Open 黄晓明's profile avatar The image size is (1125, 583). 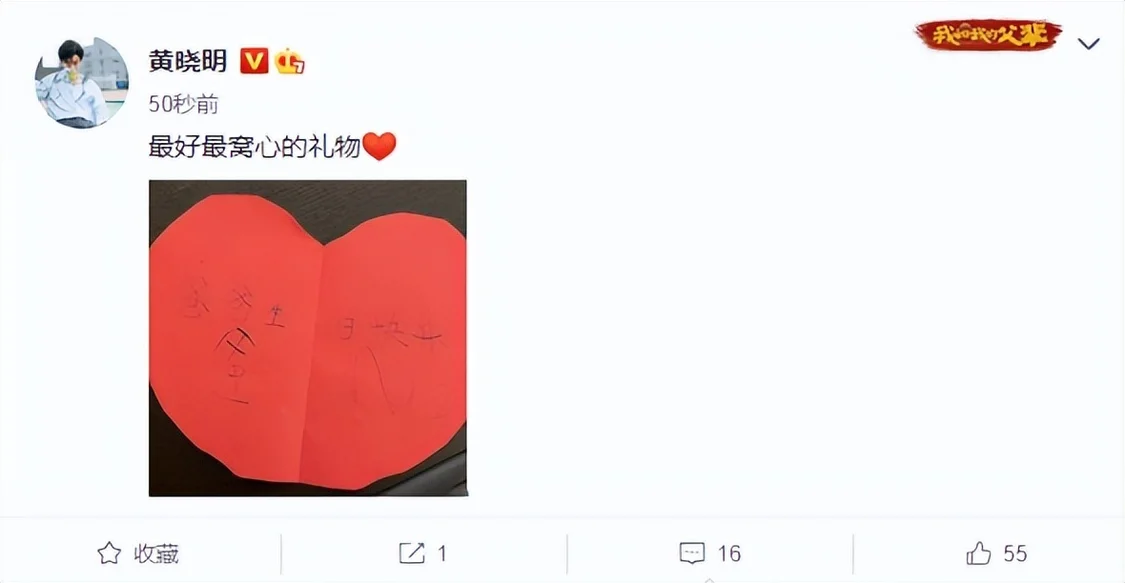(x=82, y=82)
